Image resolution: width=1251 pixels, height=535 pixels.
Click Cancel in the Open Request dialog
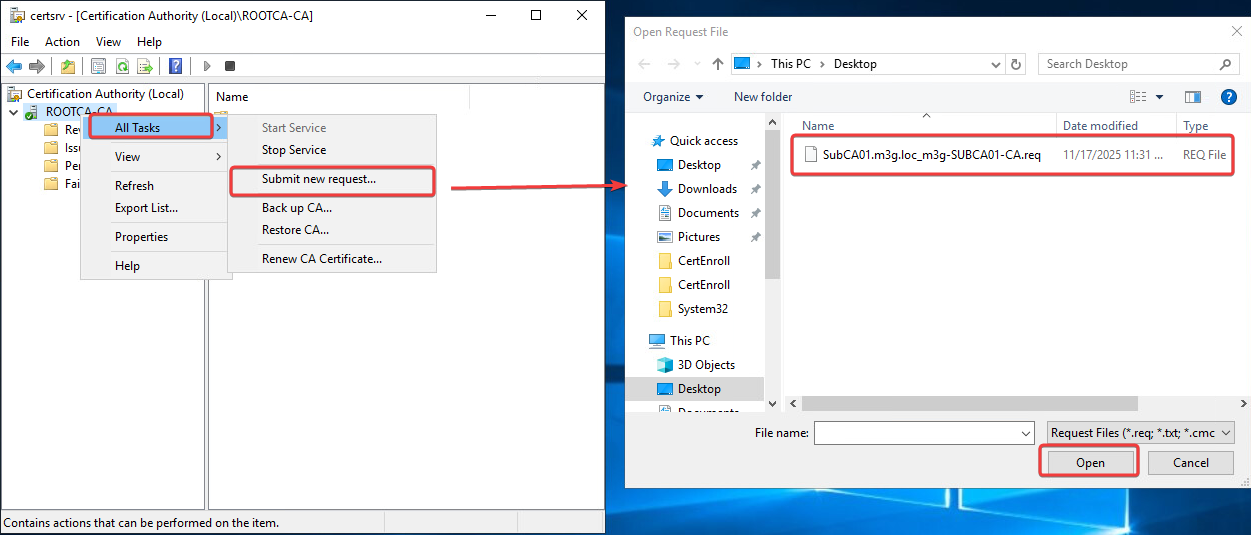tap(1190, 463)
